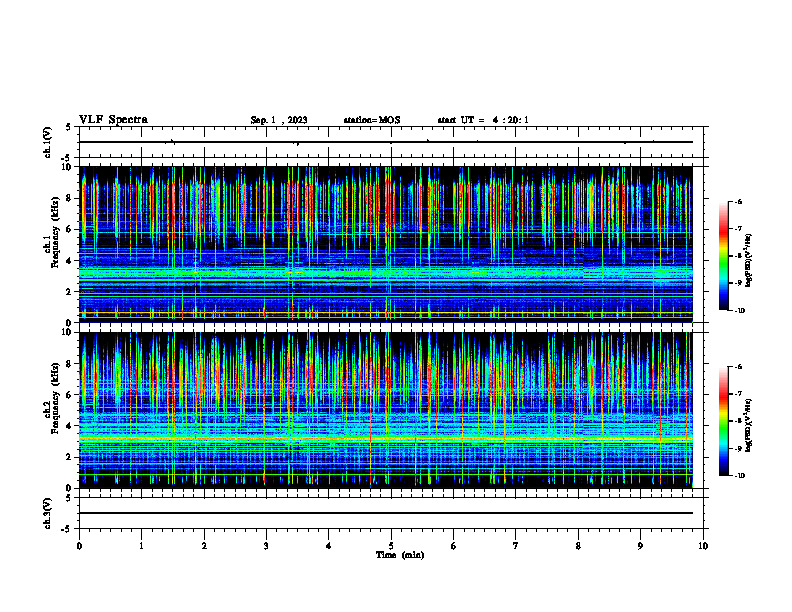The image size is (792, 612).
Task: Click time axis tick label "4"
Action: click(328, 546)
